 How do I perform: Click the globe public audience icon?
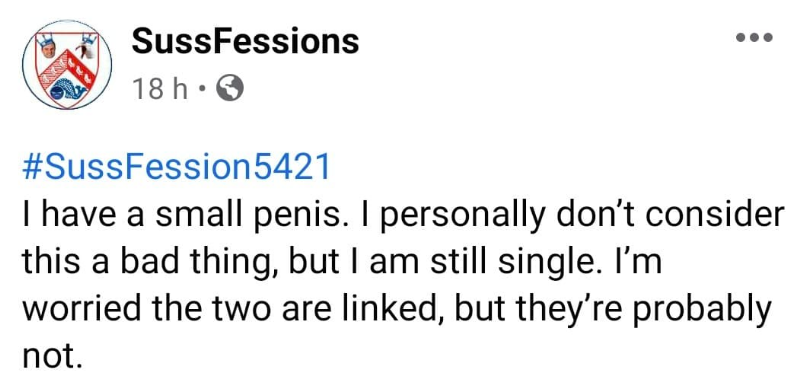[229, 88]
